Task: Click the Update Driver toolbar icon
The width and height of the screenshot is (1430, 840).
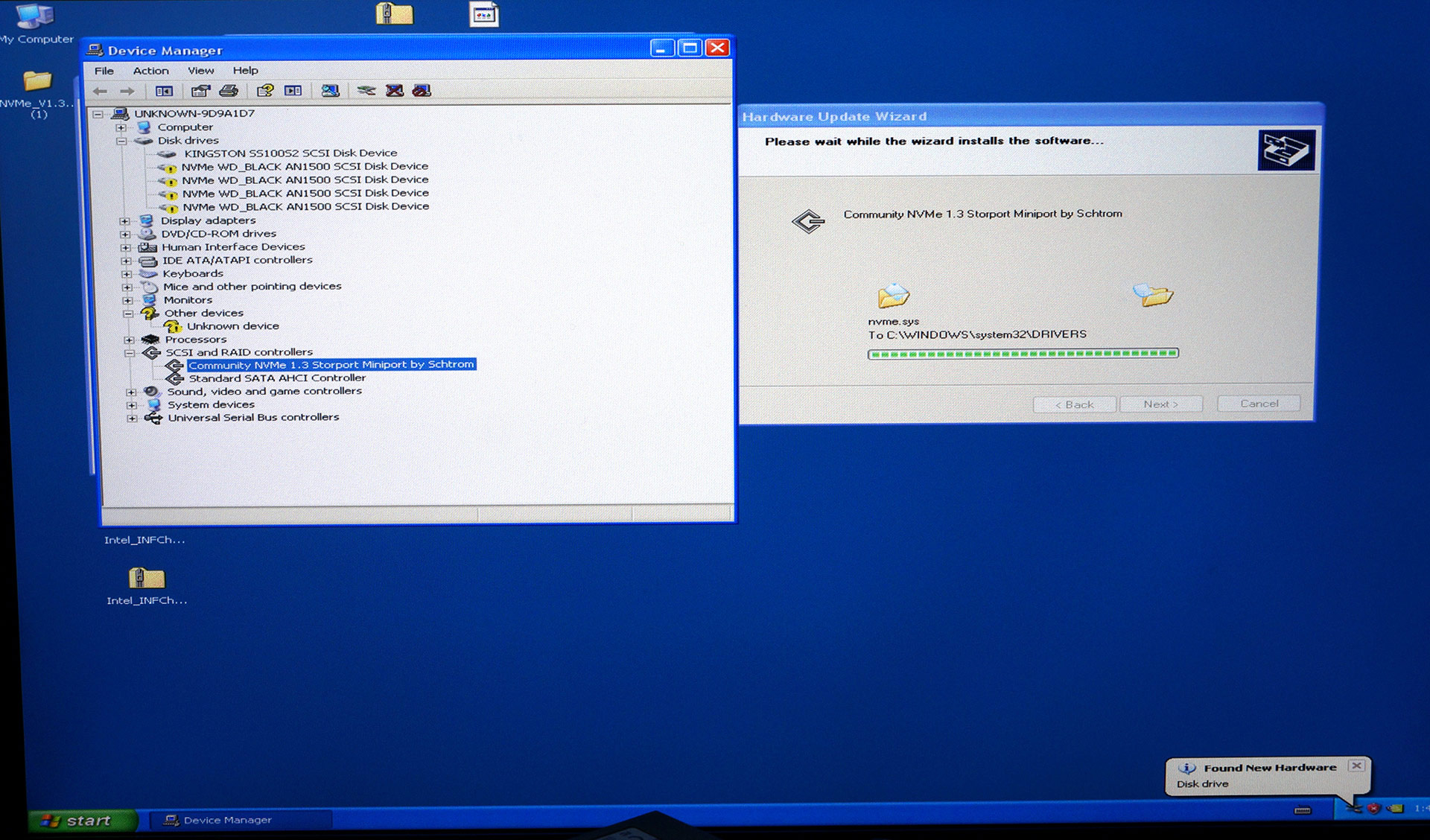Action: pos(366,91)
